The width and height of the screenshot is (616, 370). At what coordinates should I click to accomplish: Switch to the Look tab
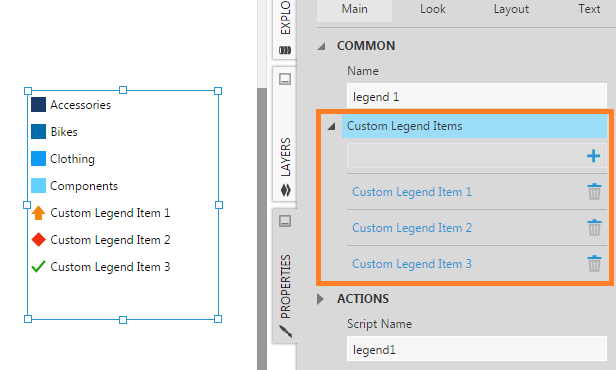tap(433, 9)
